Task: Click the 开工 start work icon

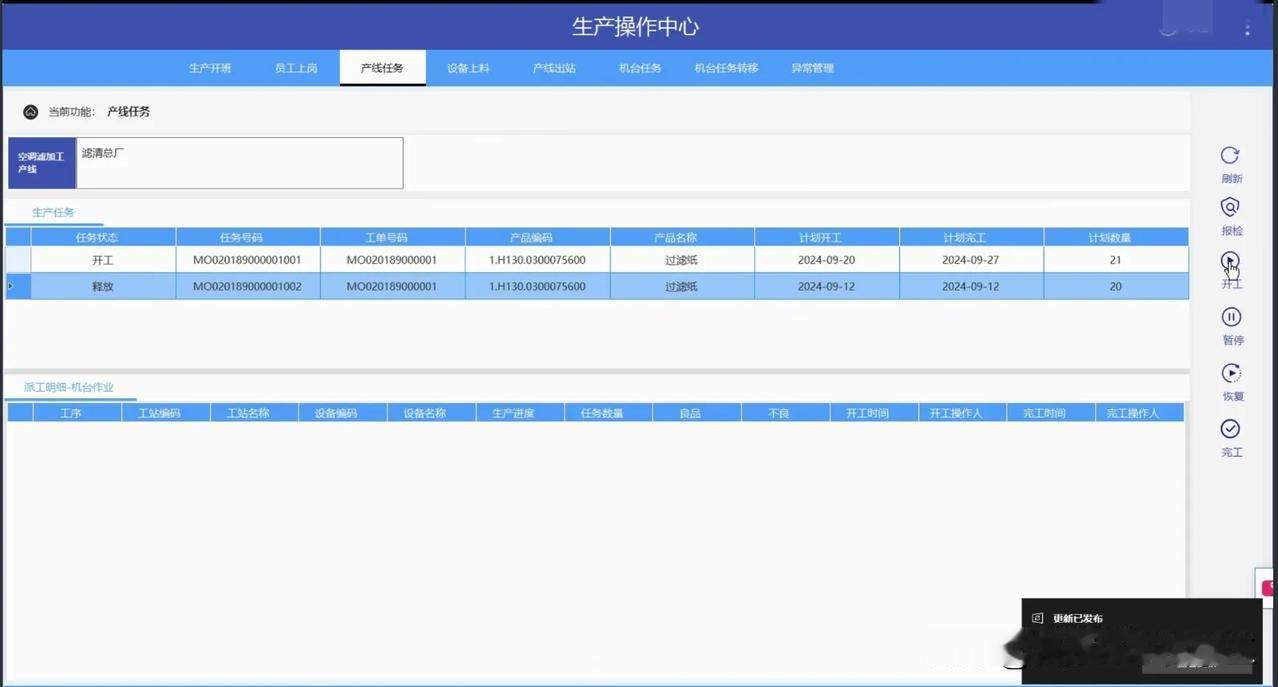Action: point(1230,262)
